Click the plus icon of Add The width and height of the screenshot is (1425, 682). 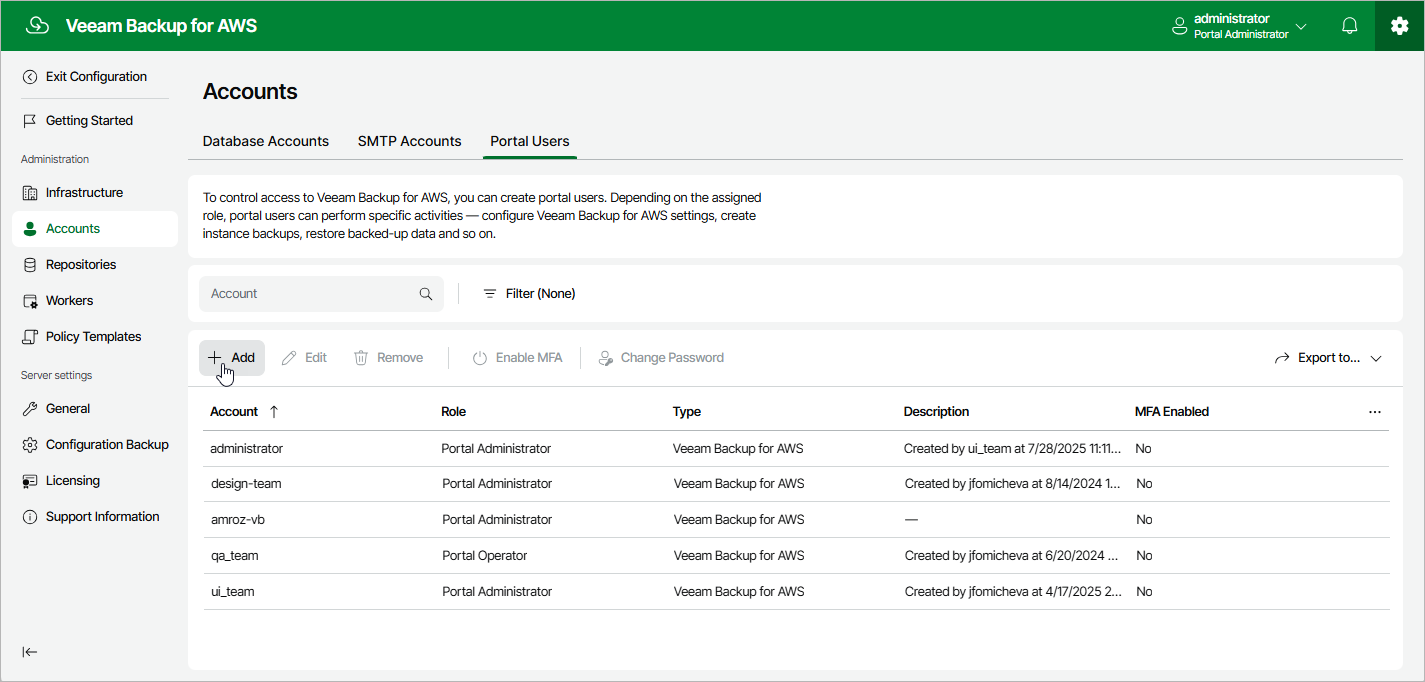pos(215,357)
